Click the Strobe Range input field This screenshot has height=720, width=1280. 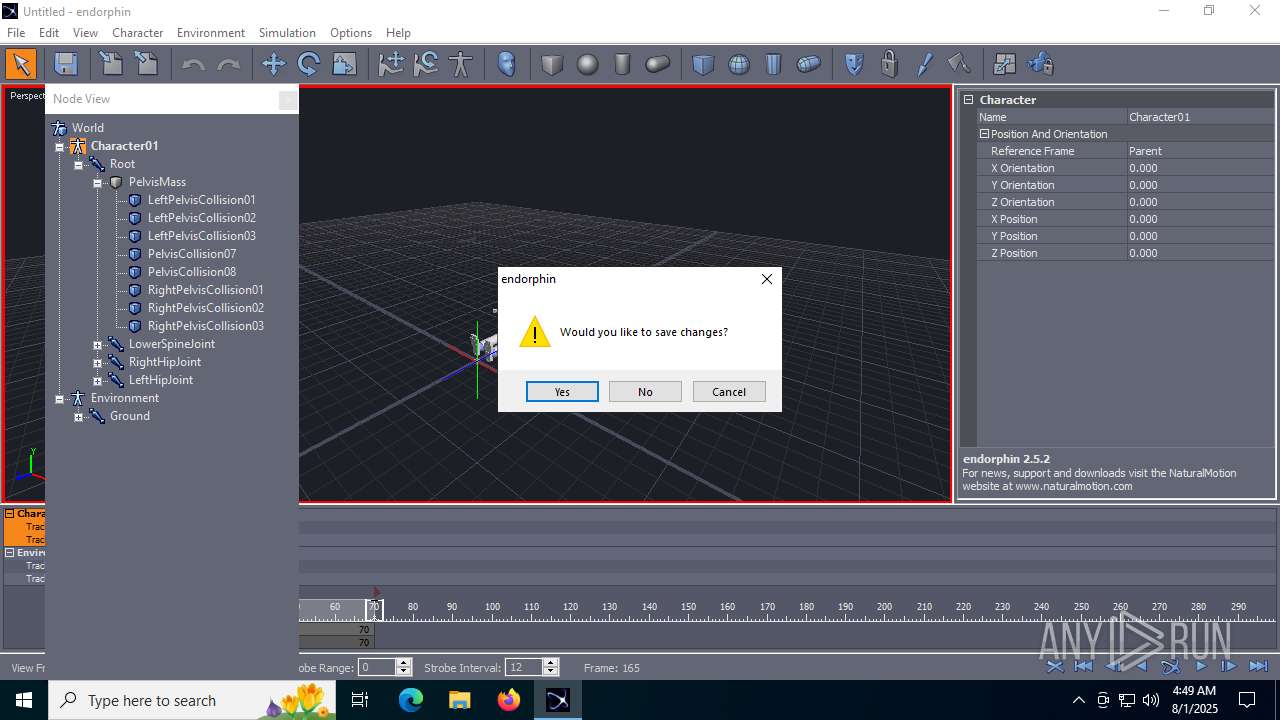[377, 667]
